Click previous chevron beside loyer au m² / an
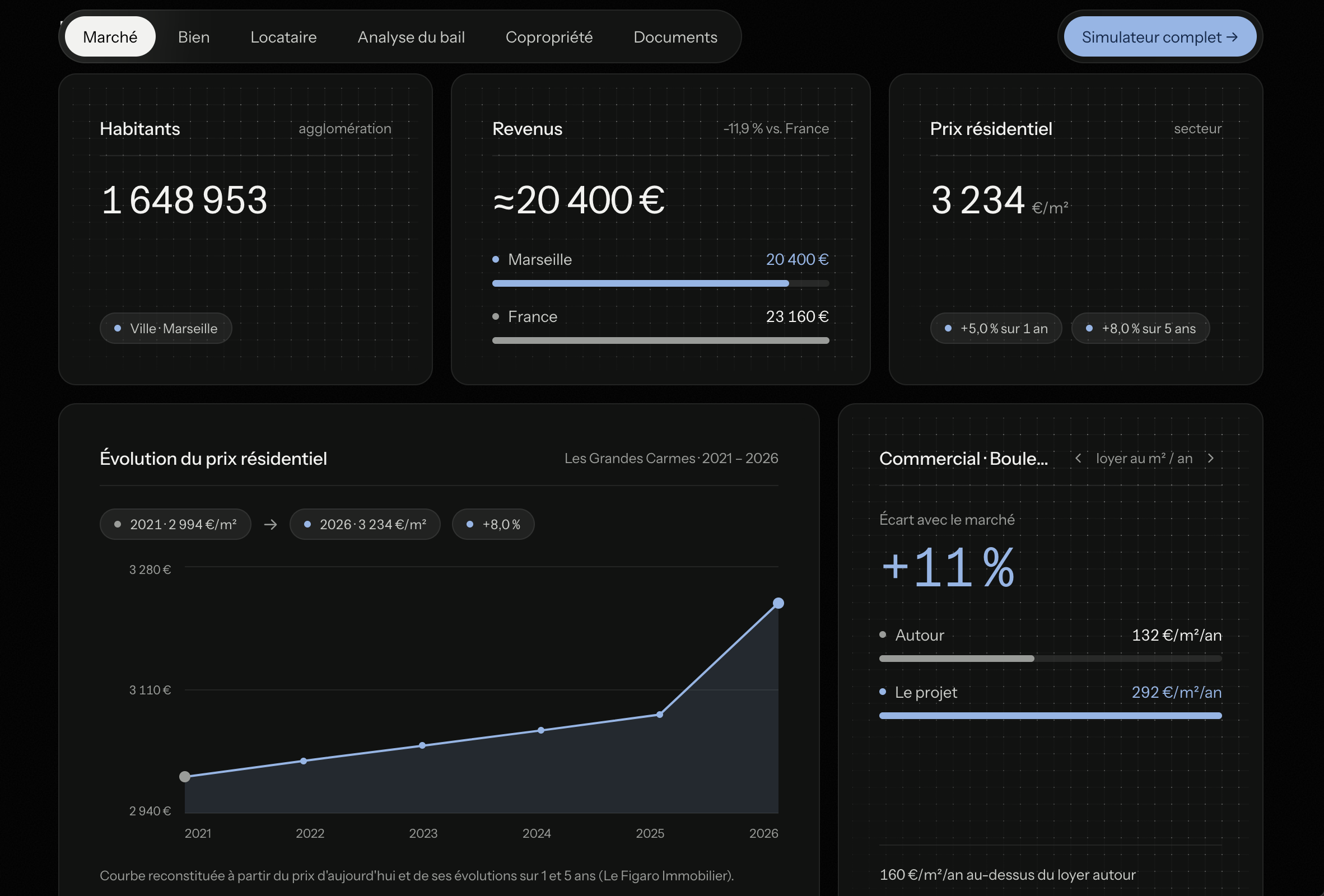 tap(1078, 458)
